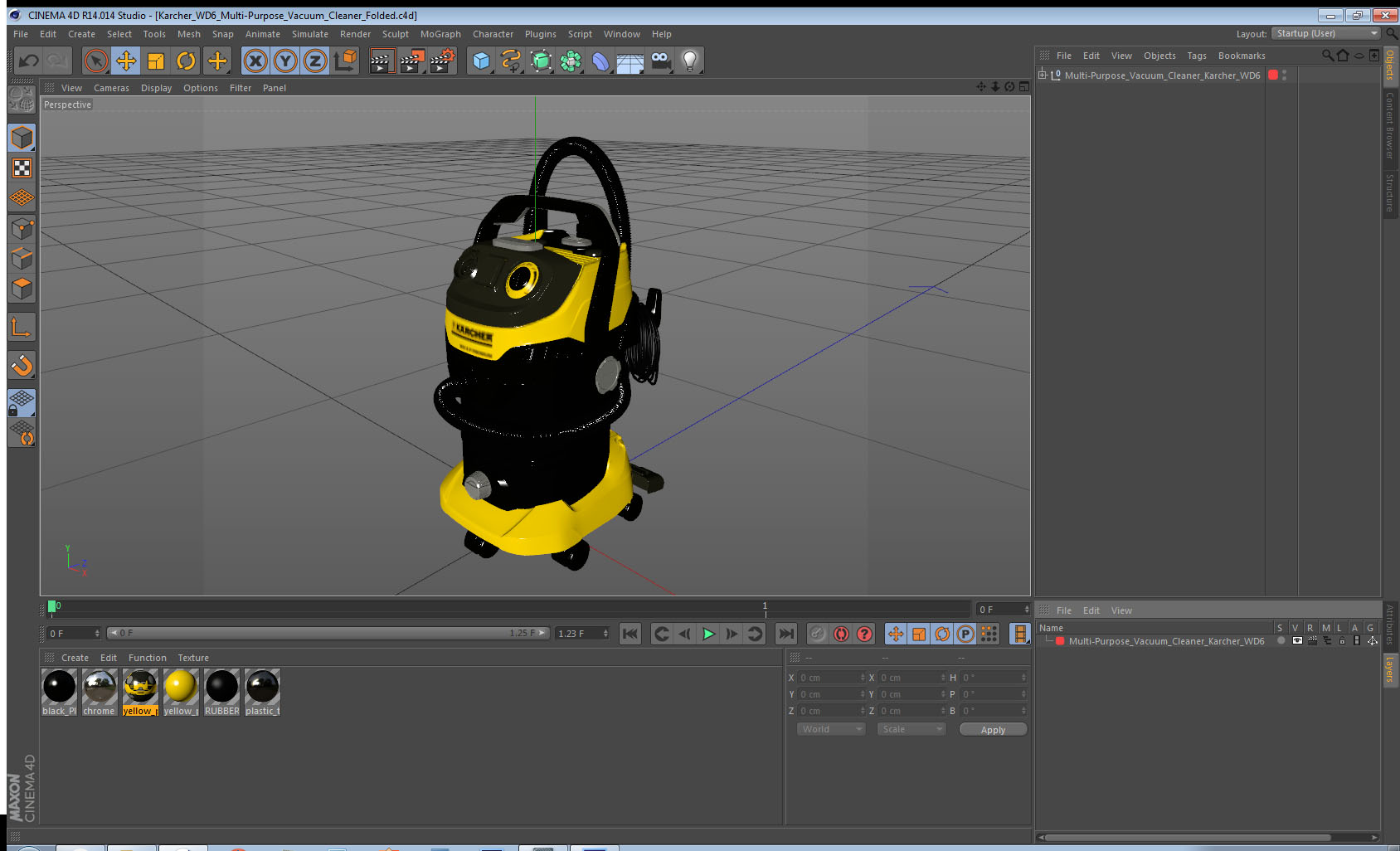Toggle Y axis lock

point(285,61)
